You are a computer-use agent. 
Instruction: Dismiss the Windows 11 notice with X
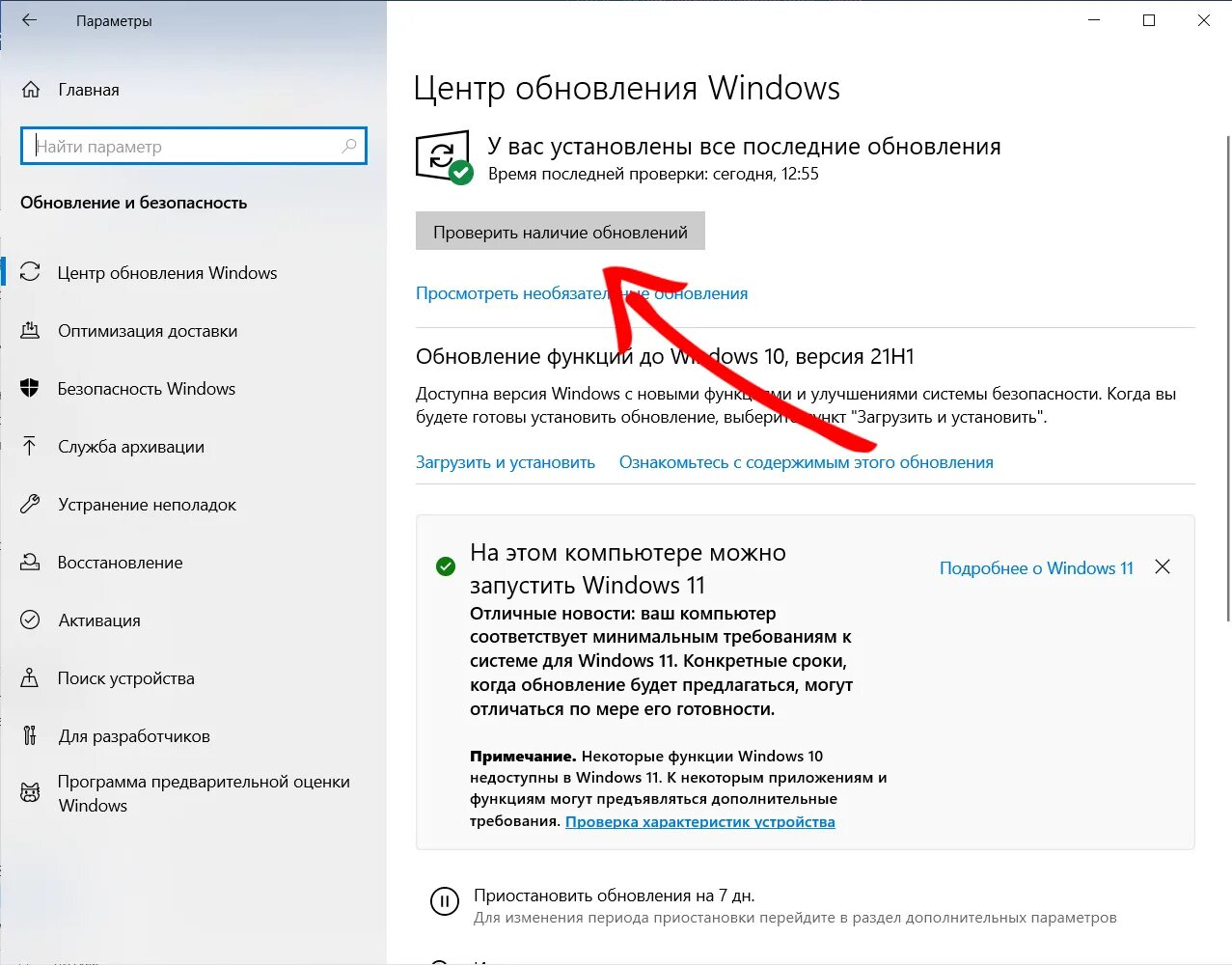coord(1163,567)
